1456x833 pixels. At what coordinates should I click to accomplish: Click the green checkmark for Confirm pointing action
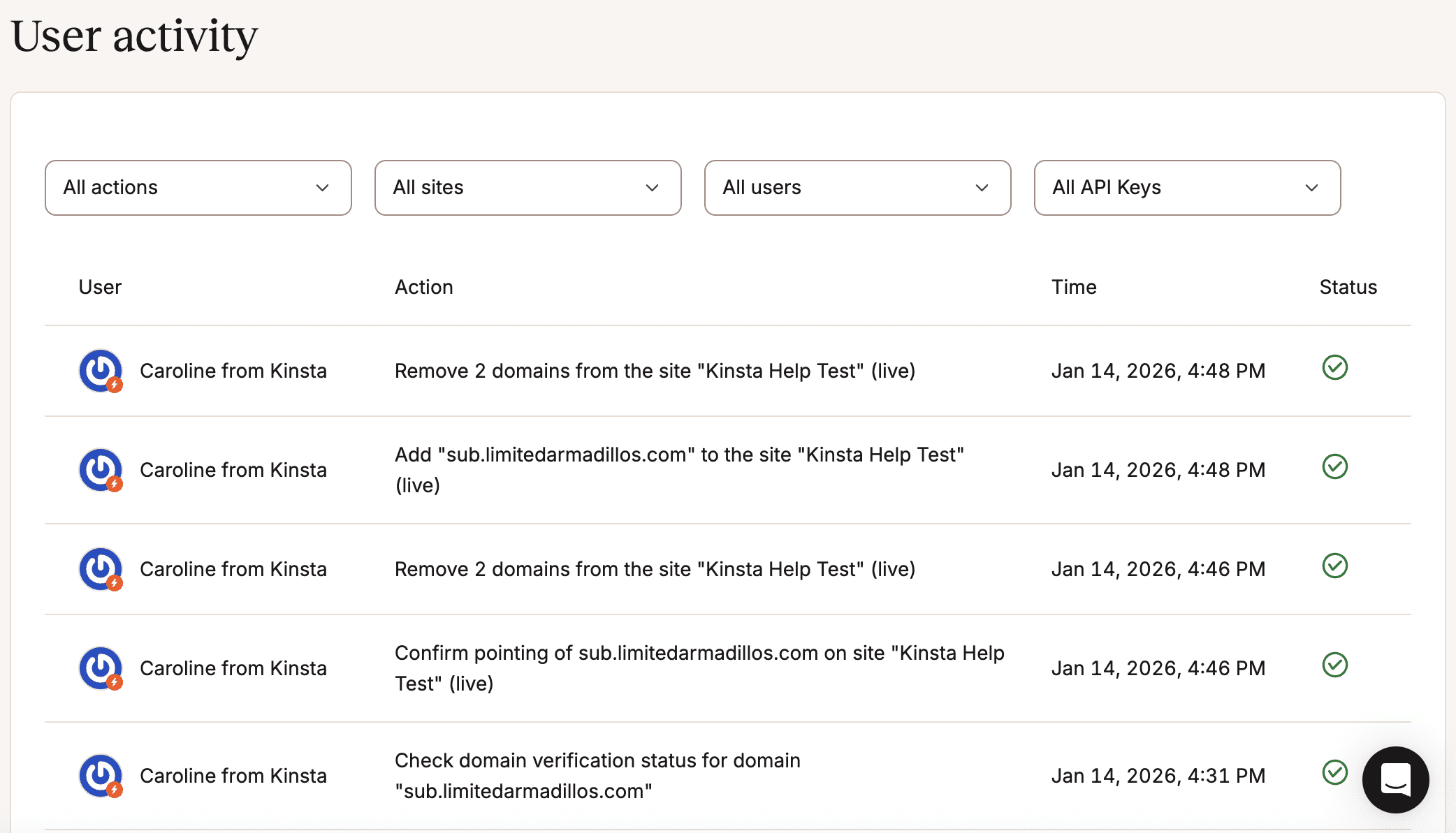[1334, 665]
